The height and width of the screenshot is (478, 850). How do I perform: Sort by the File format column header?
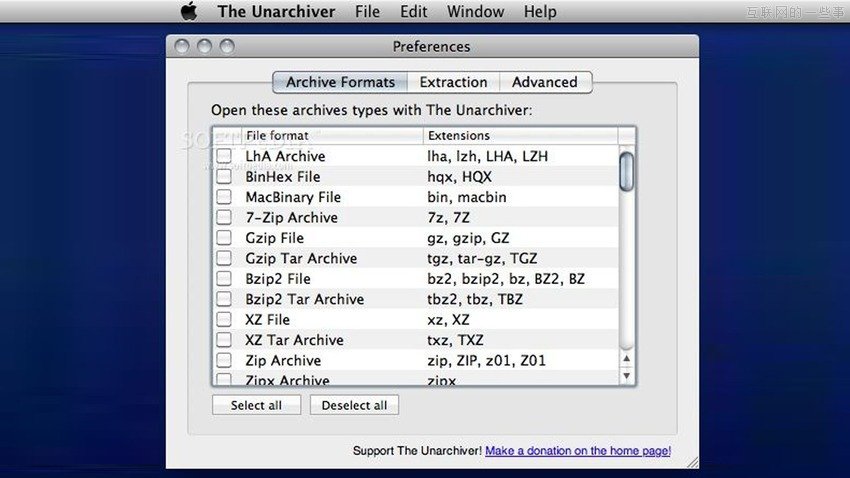pos(330,135)
